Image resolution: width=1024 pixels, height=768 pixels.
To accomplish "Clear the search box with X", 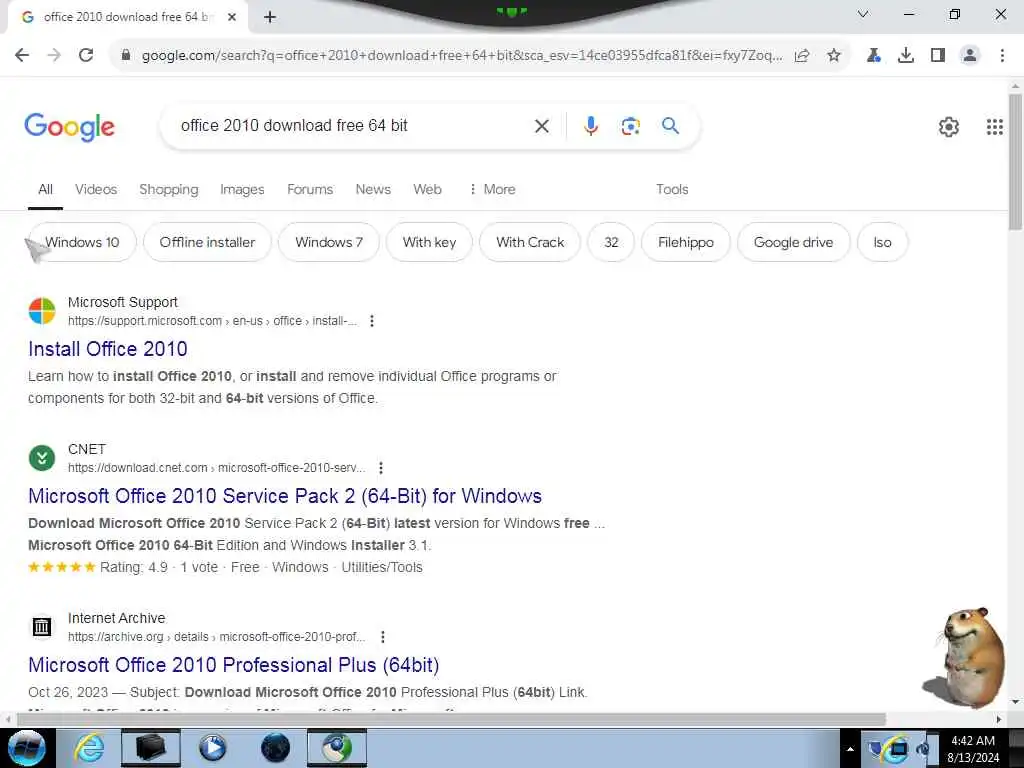I will click(542, 126).
